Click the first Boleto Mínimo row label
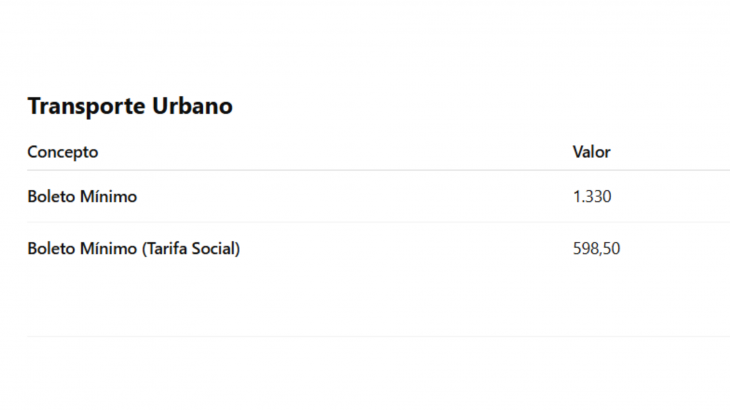Viewport: 730px width, 410px height. click(82, 196)
